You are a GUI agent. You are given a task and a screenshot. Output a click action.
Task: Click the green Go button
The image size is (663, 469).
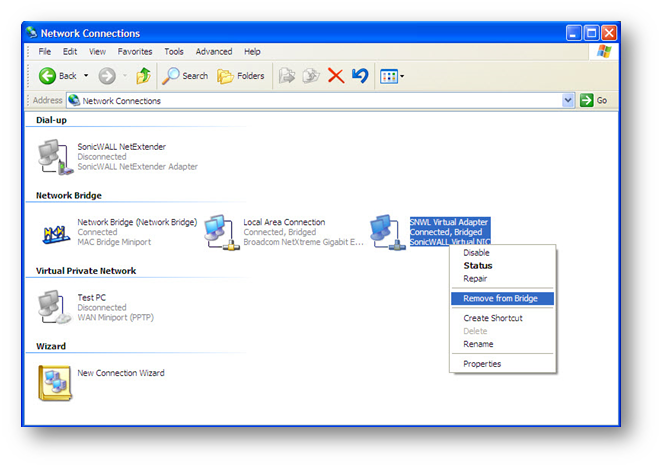[x=594, y=101]
